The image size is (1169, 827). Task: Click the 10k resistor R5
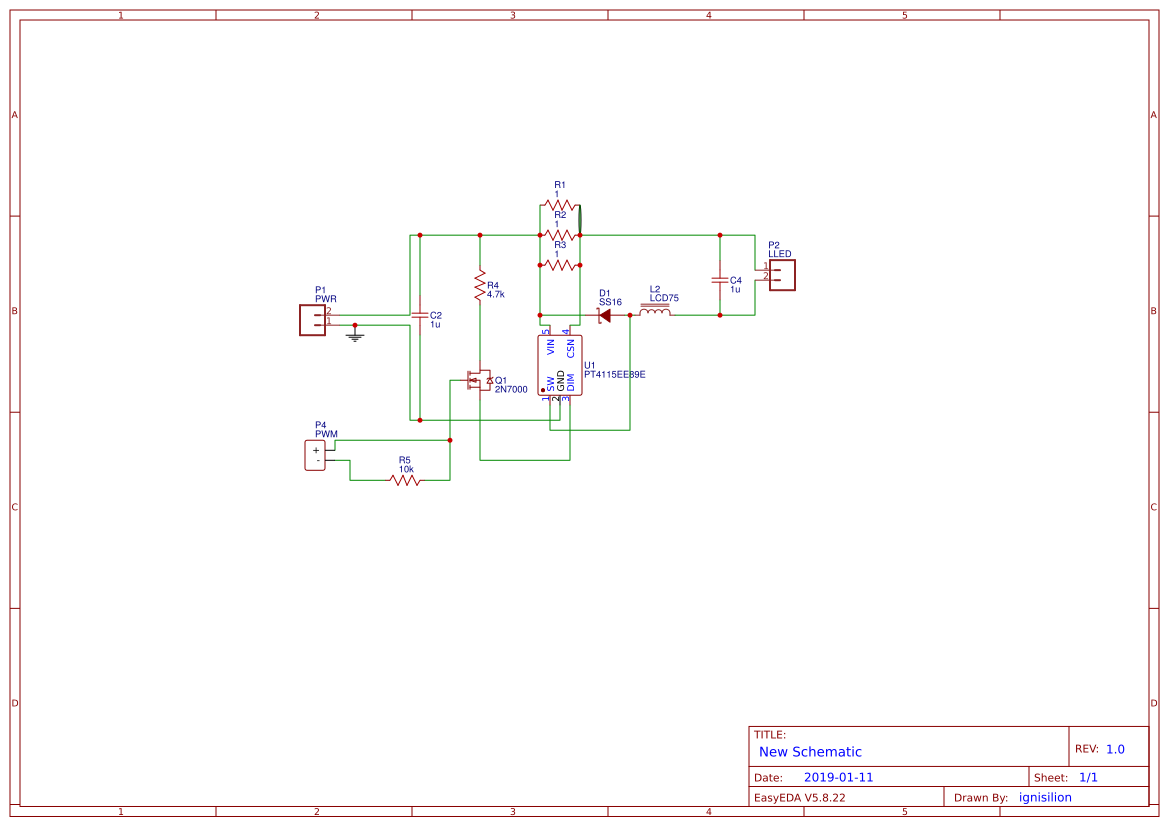click(x=404, y=478)
